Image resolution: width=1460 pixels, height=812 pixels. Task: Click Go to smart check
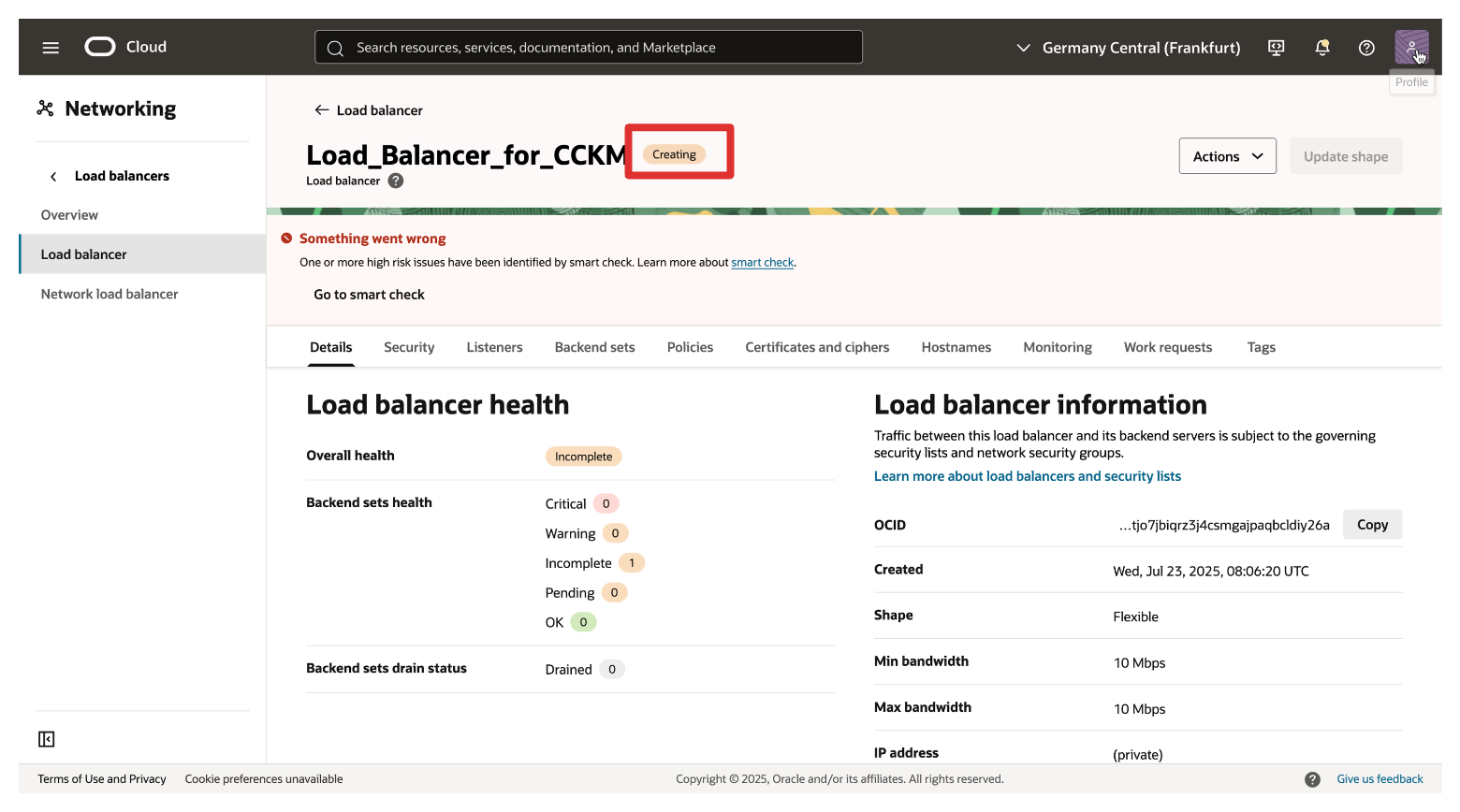369,295
